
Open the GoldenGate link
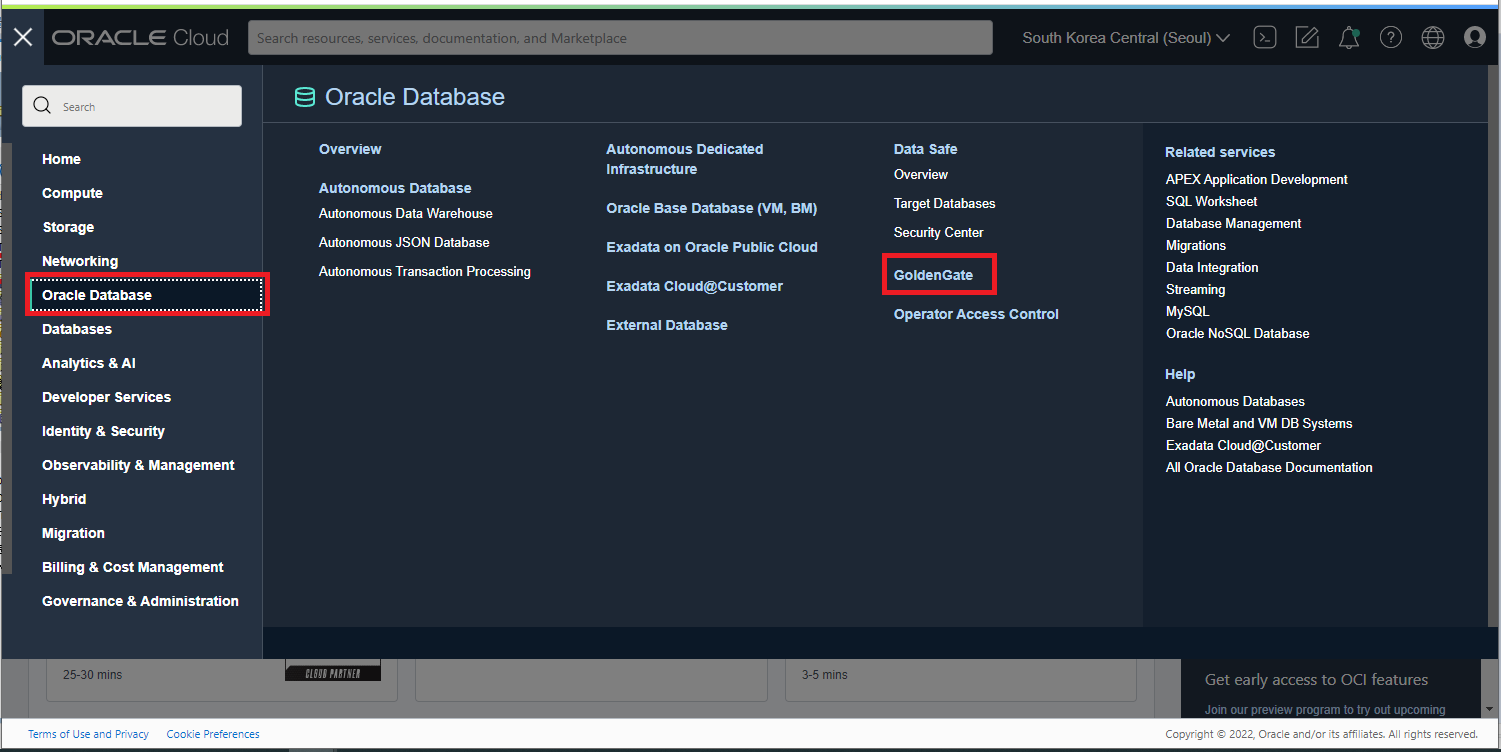tap(933, 275)
